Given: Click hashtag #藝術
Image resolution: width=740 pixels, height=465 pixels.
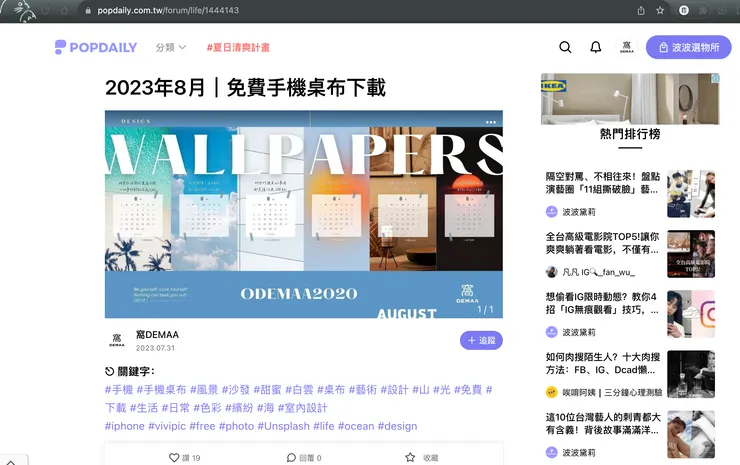Looking at the screenshot, I should pos(363,389).
